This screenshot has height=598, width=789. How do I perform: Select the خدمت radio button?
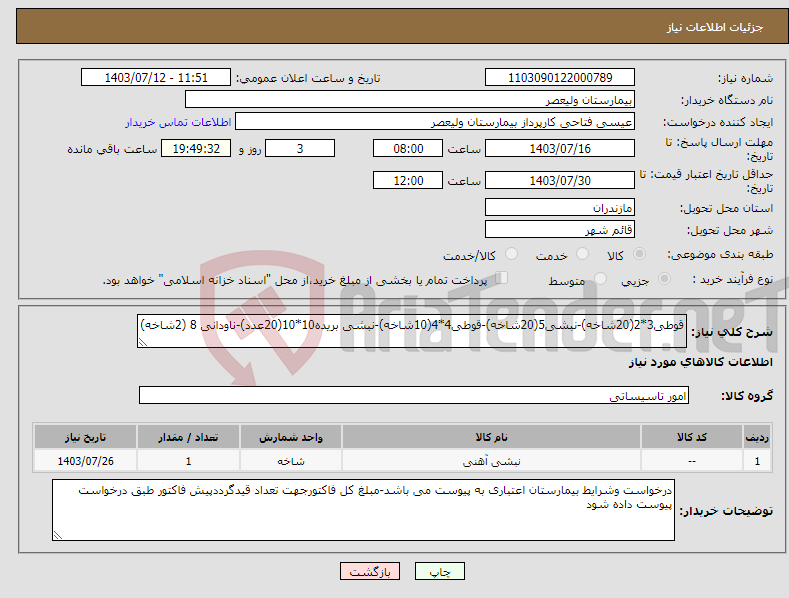(582, 254)
